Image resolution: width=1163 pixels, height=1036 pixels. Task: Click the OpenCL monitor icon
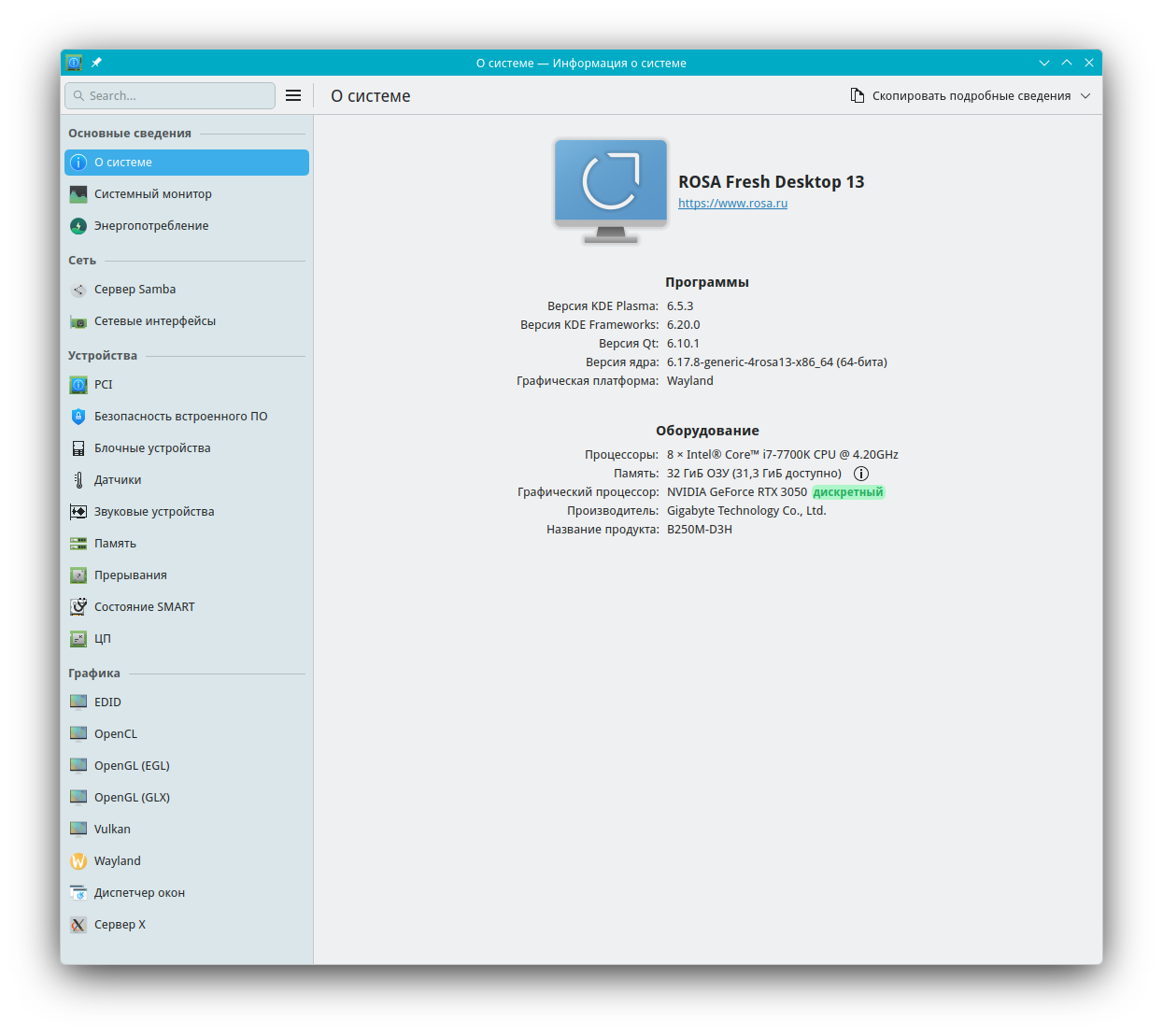78,734
